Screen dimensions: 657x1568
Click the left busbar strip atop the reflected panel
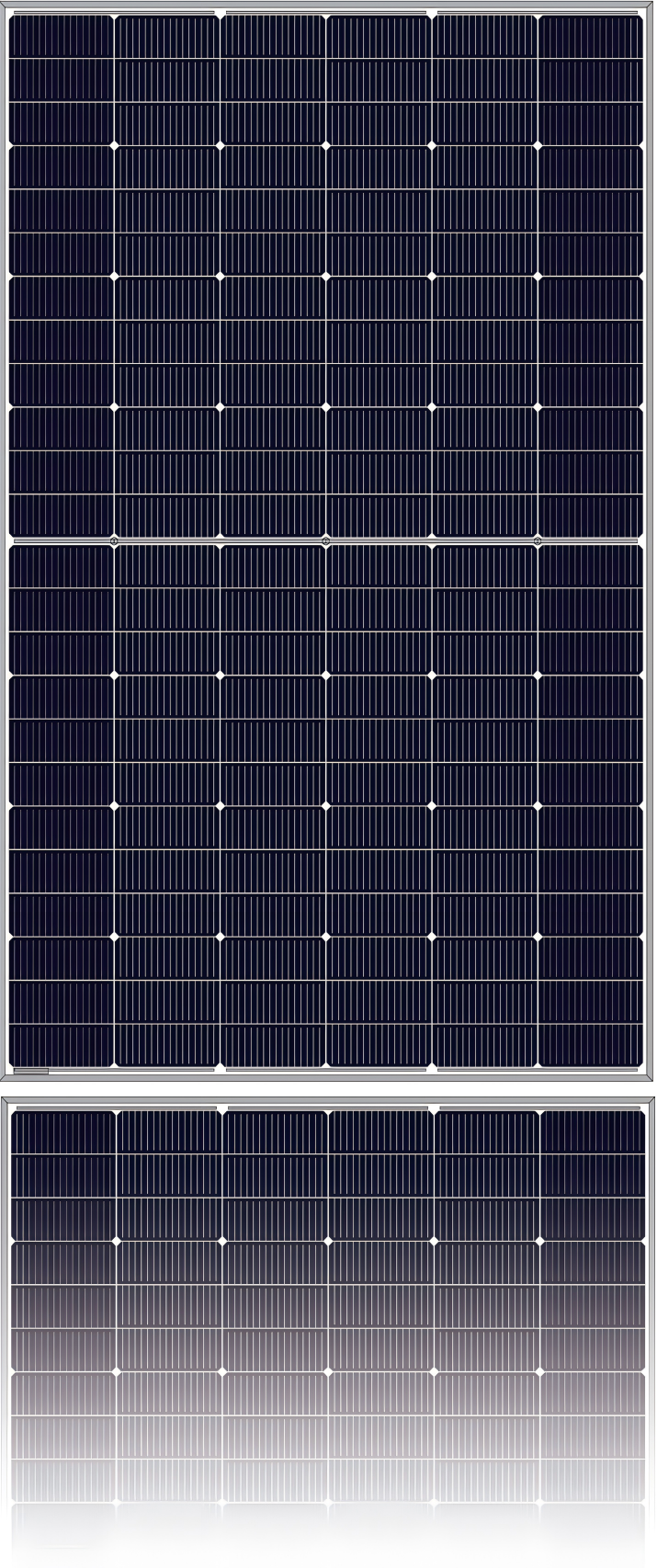117,1108
